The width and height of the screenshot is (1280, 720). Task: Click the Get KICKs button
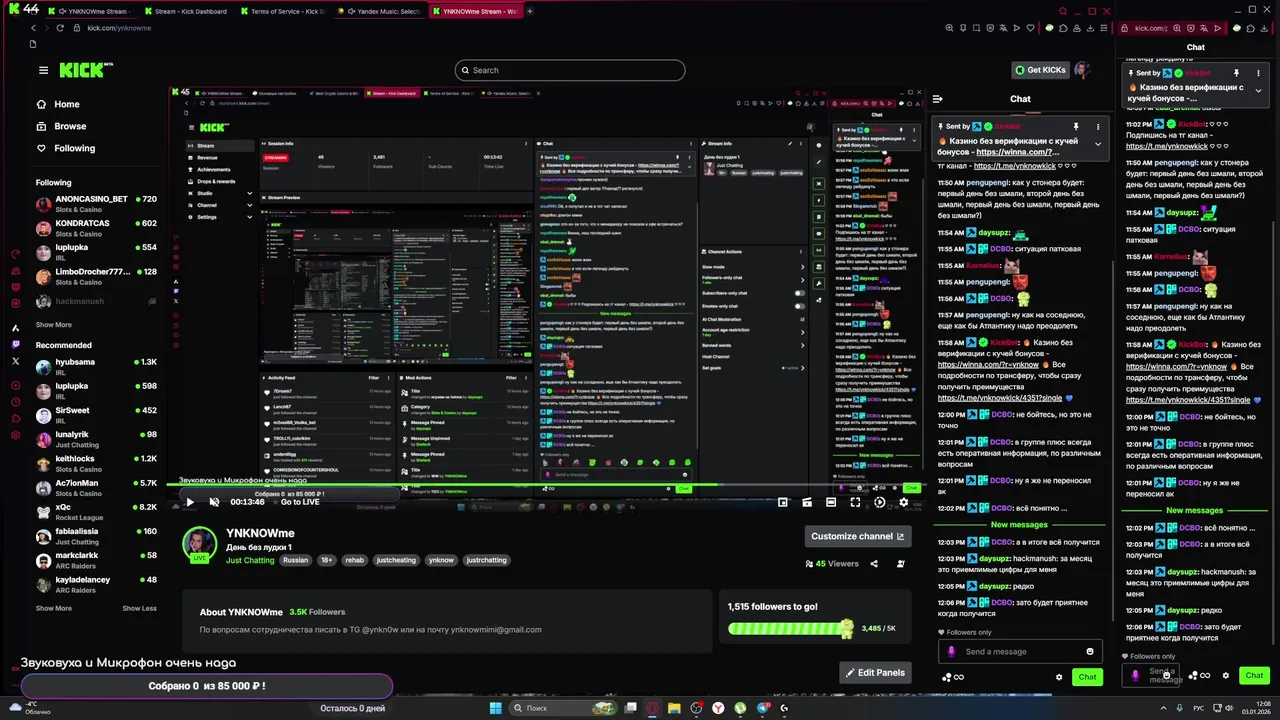pos(1040,70)
